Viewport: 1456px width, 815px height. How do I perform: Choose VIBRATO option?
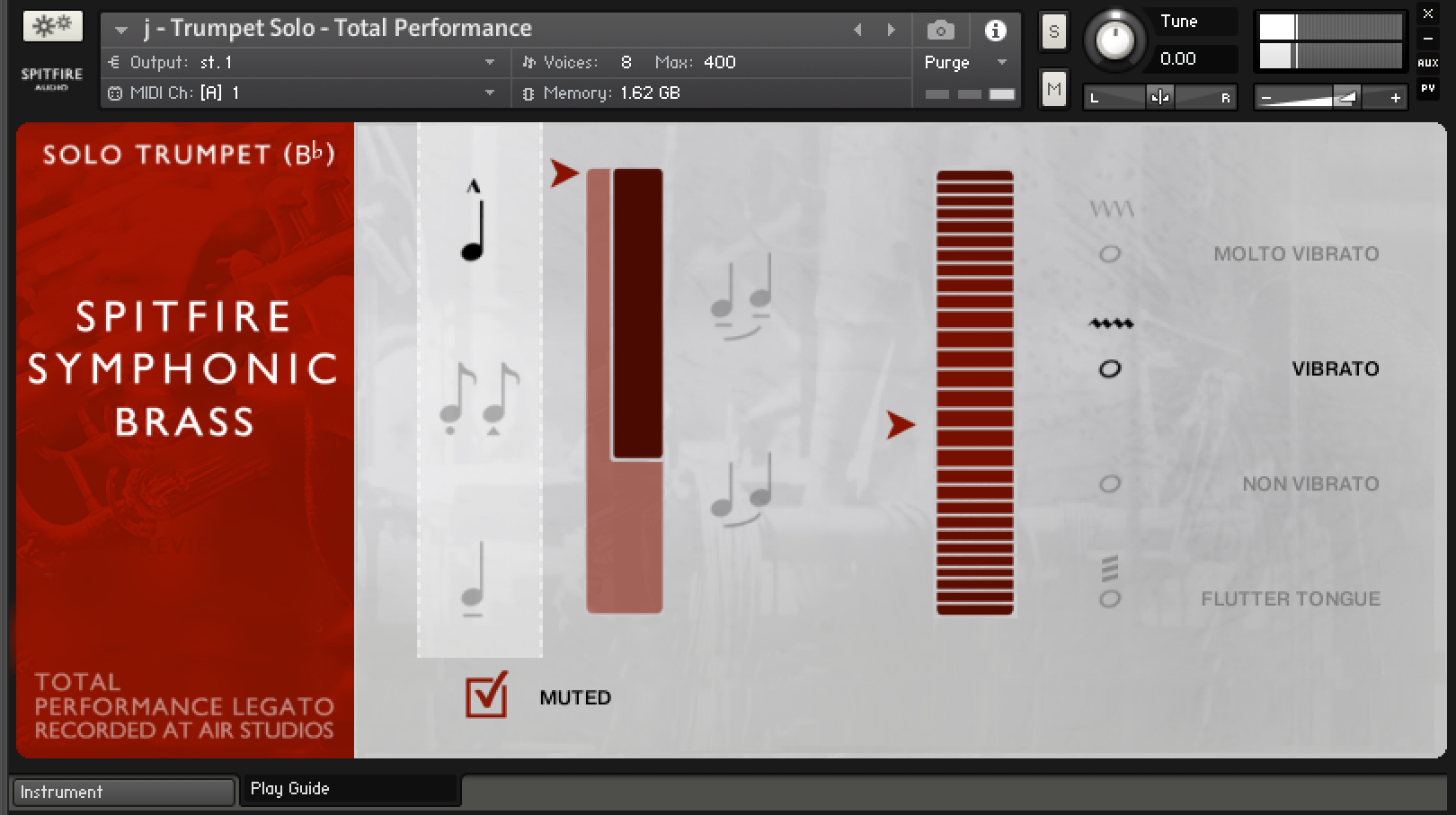click(1335, 368)
